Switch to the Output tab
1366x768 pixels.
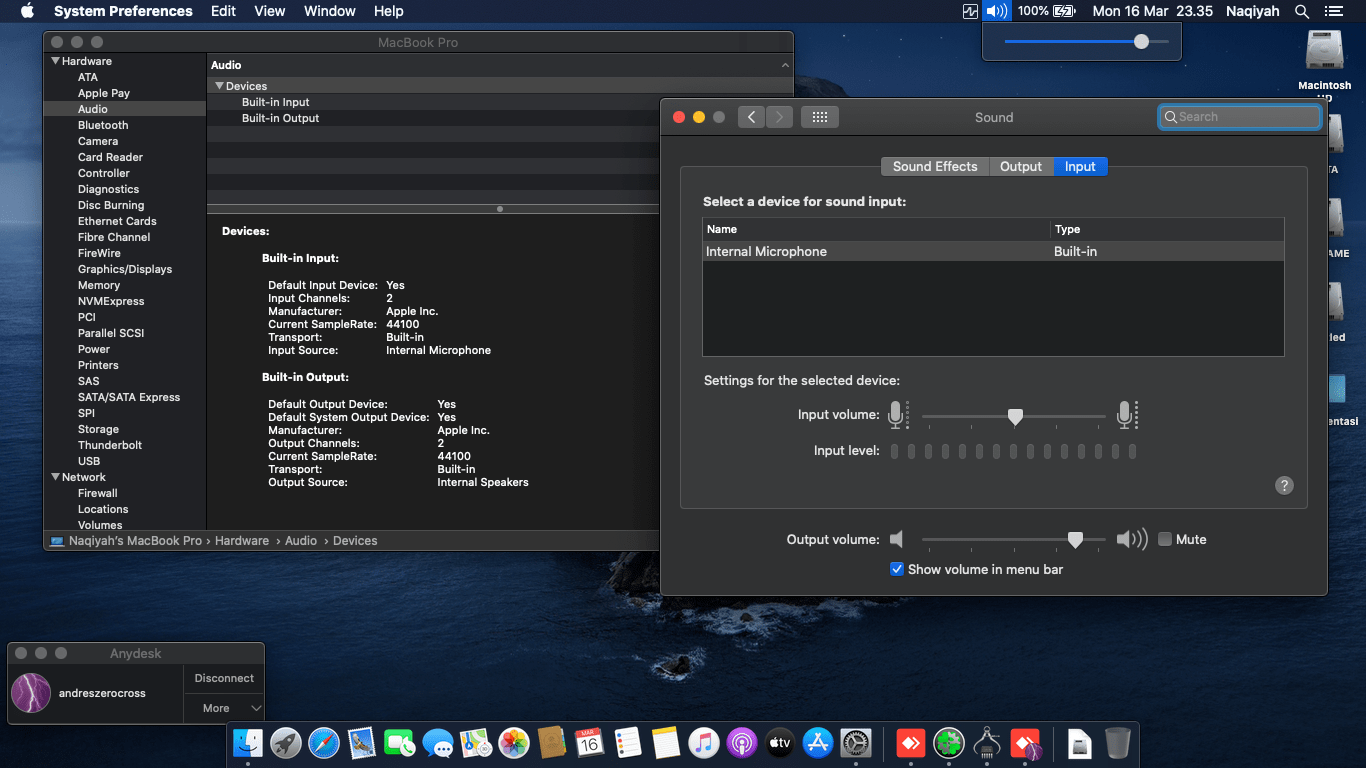click(1021, 166)
